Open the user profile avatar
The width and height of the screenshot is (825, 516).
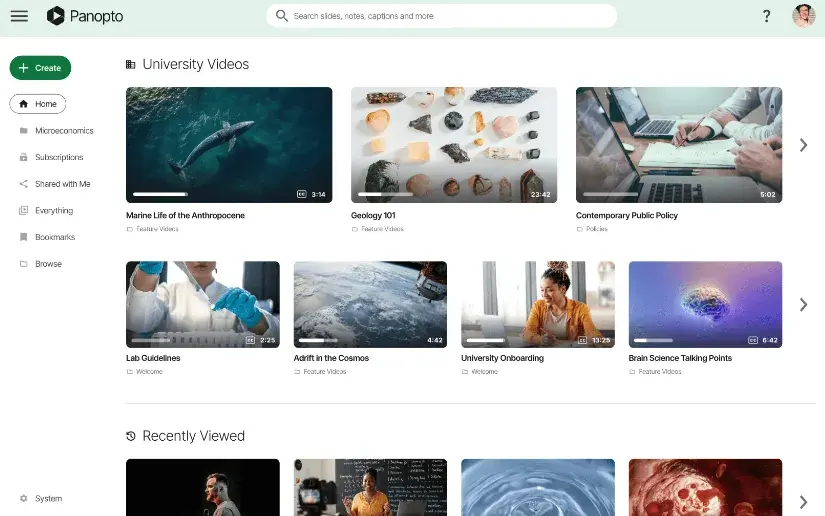[x=803, y=16]
